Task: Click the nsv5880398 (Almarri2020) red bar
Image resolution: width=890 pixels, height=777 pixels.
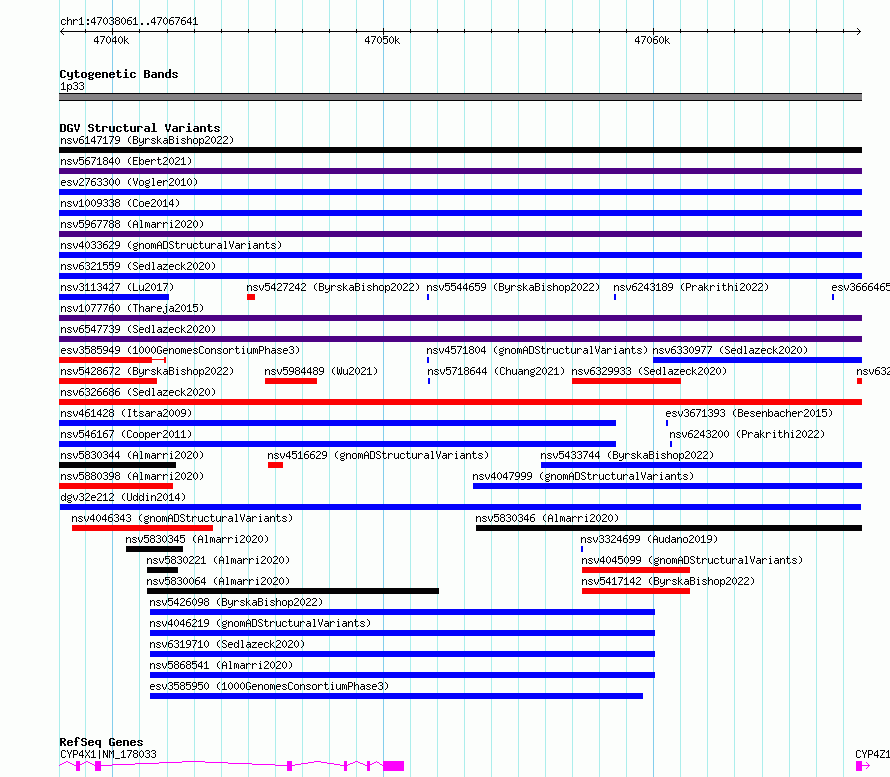Action: [116, 486]
